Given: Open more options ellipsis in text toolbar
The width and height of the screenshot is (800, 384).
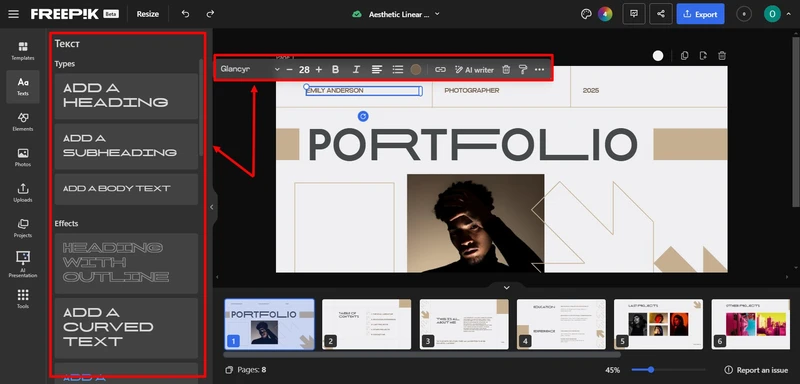Looking at the screenshot, I should coord(539,69).
